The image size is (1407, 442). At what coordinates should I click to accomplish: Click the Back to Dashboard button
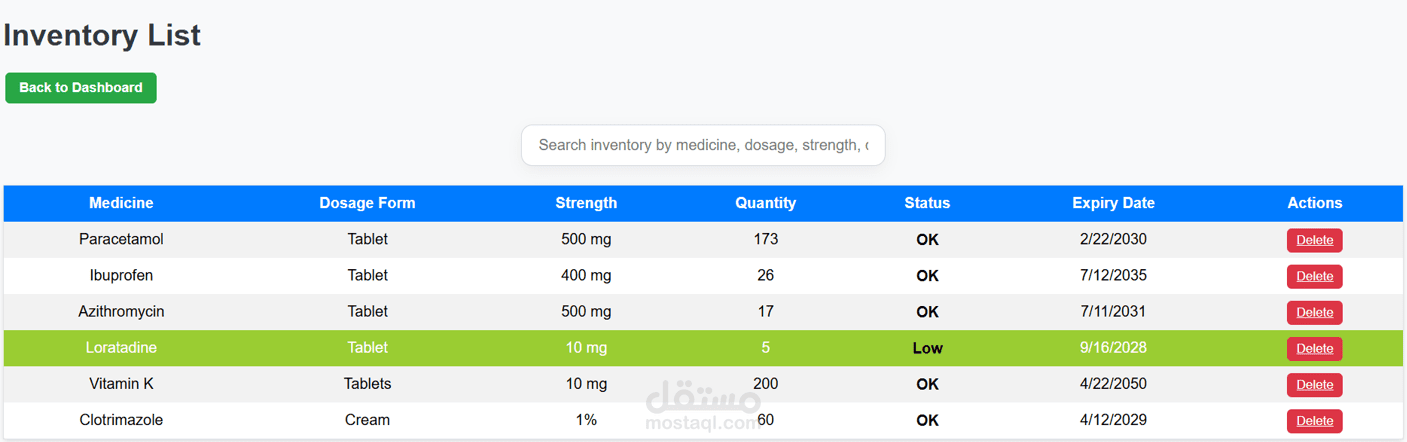(81, 88)
